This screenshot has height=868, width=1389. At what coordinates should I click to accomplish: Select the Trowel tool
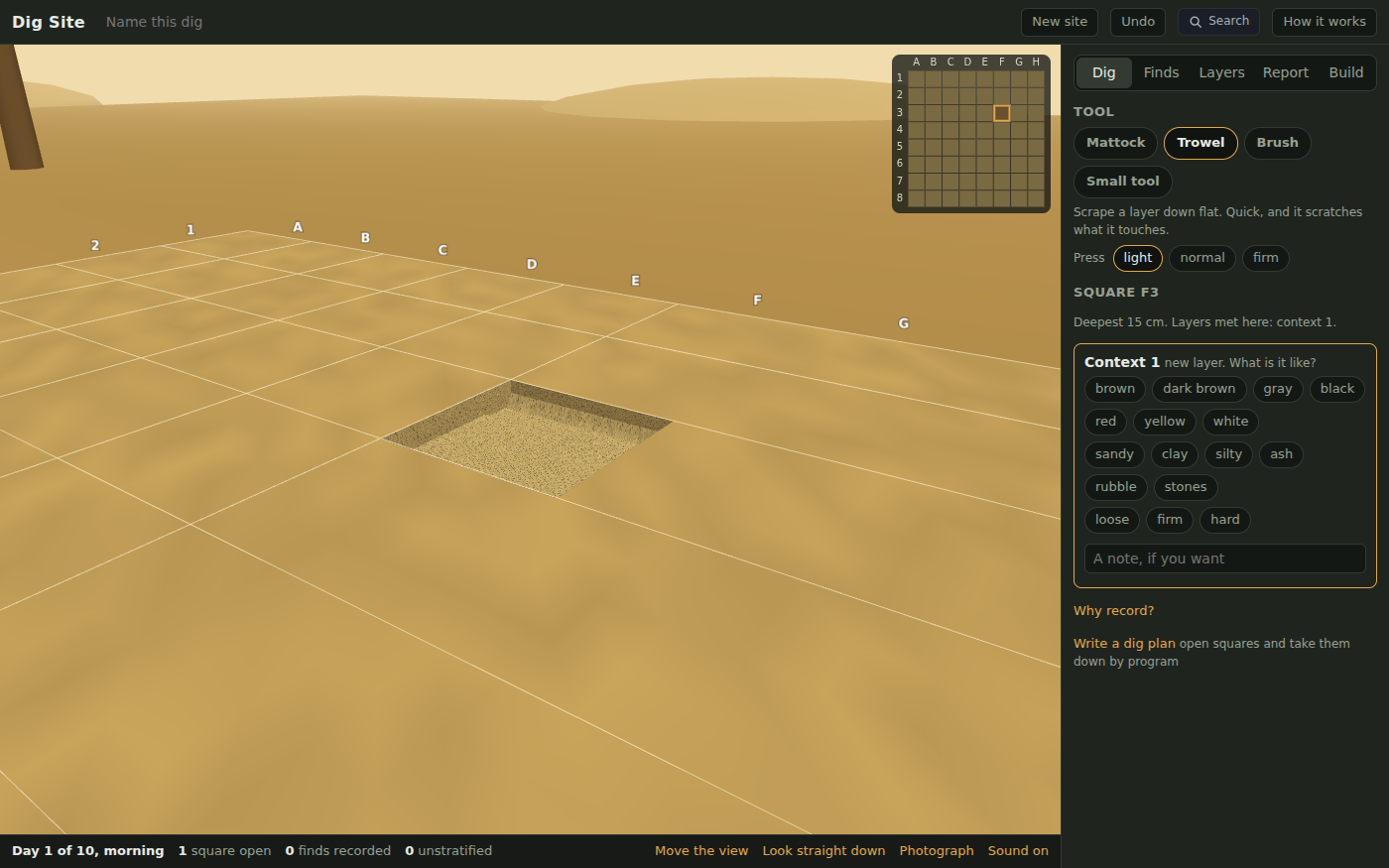(x=1200, y=143)
